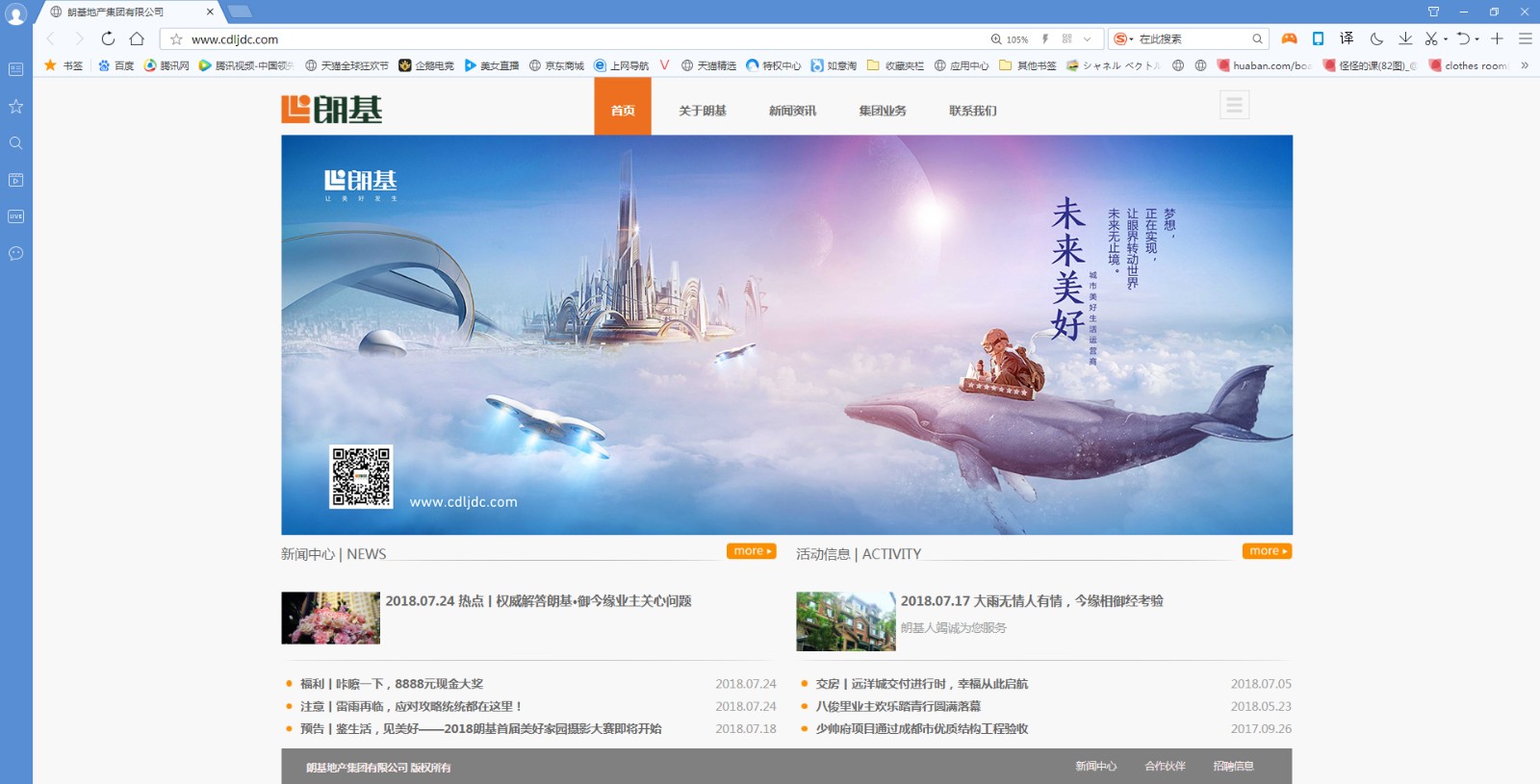Go to the browser home page
Image resolution: width=1540 pixels, height=784 pixels.
coord(137,38)
